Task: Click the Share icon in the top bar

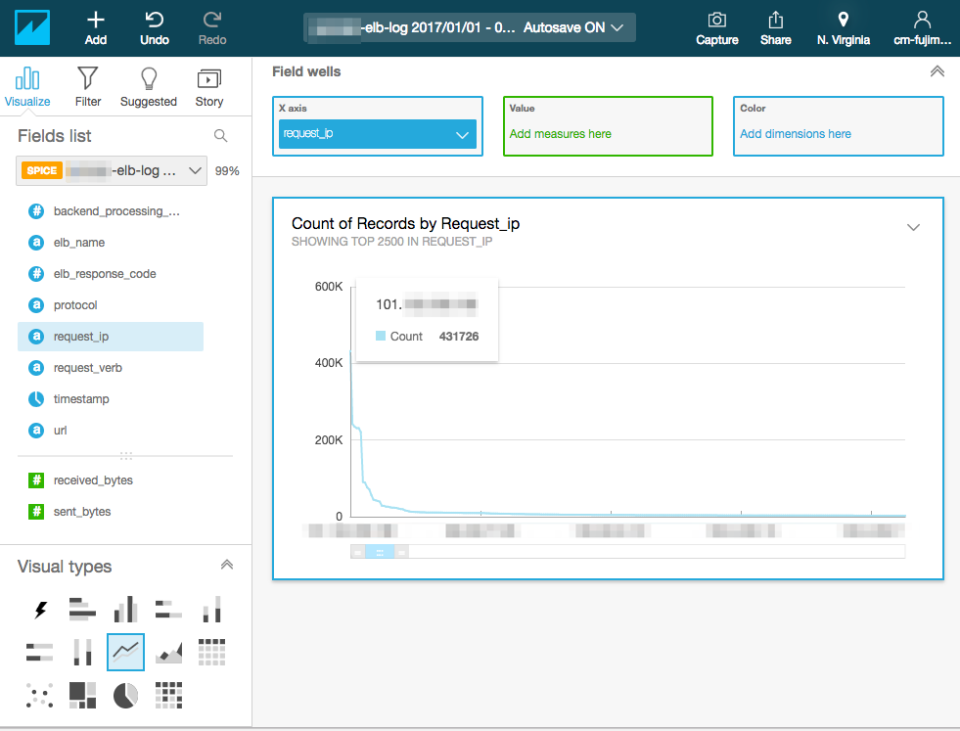Action: [775, 27]
